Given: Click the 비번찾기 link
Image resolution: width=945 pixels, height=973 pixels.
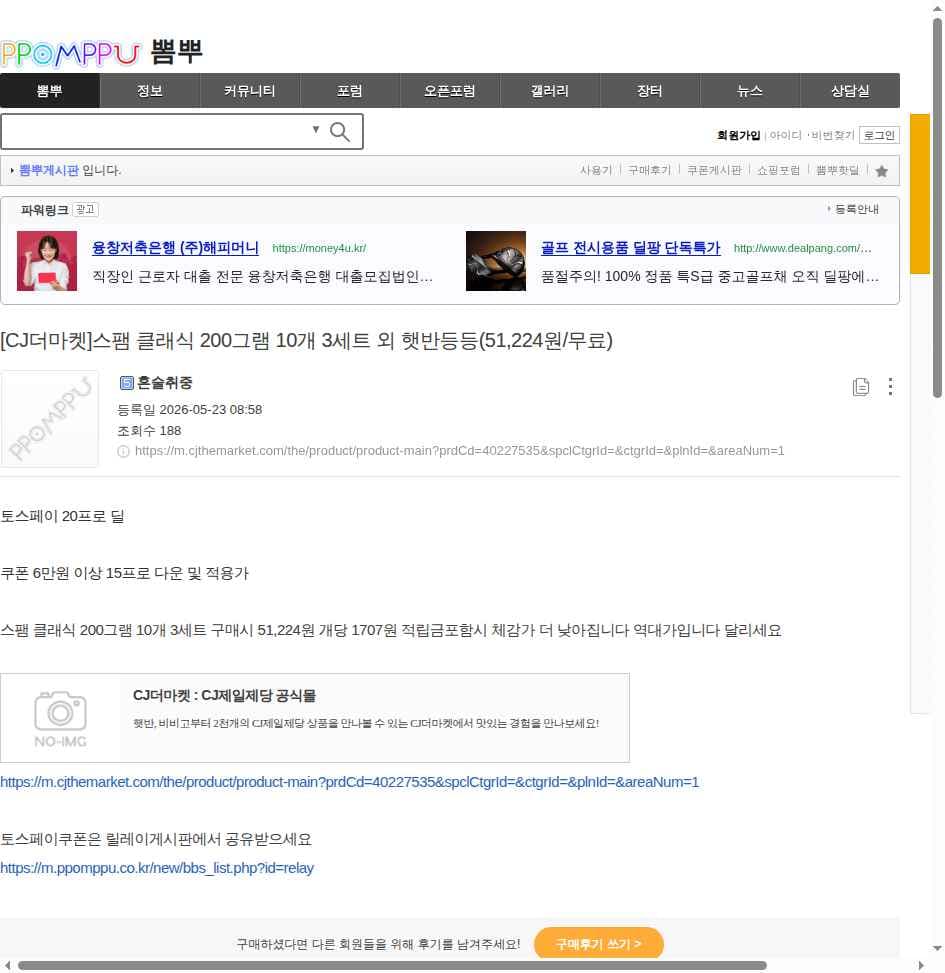Looking at the screenshot, I should coord(833,135).
